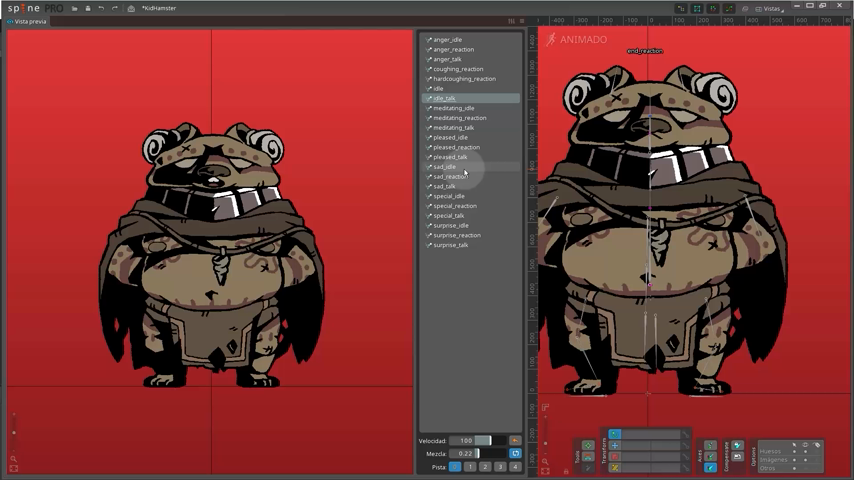Select Pista track 4
854x480 pixels.
(x=515, y=467)
